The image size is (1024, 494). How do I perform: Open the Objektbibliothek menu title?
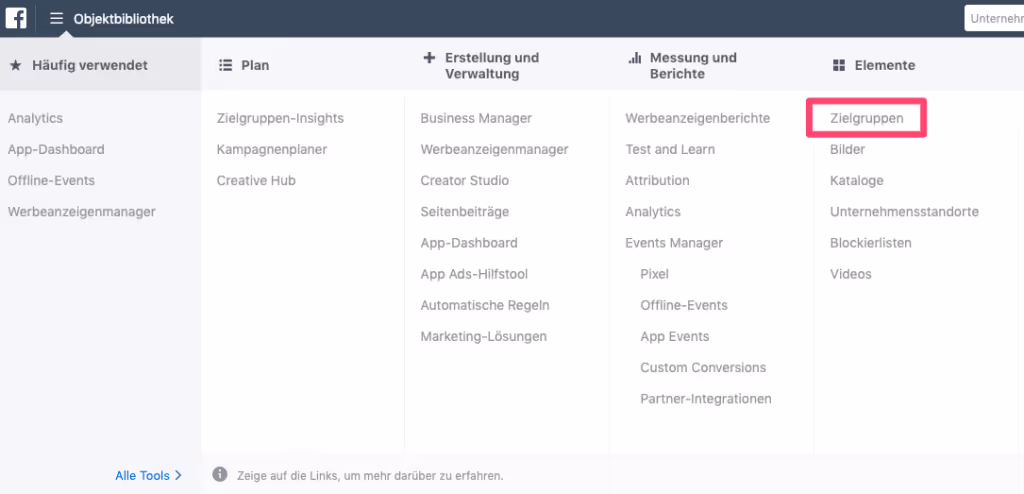123,19
